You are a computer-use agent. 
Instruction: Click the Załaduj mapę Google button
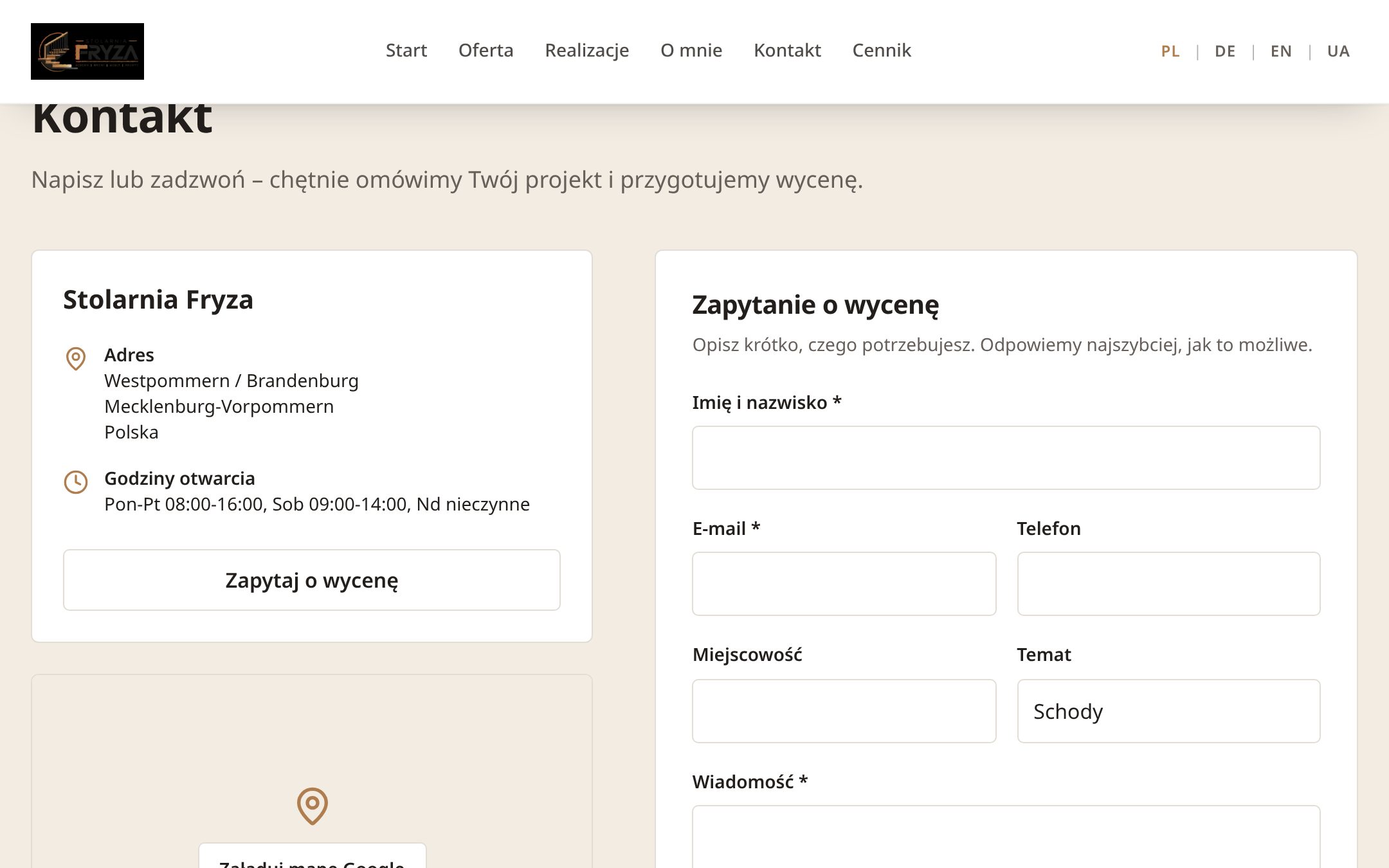(313, 856)
